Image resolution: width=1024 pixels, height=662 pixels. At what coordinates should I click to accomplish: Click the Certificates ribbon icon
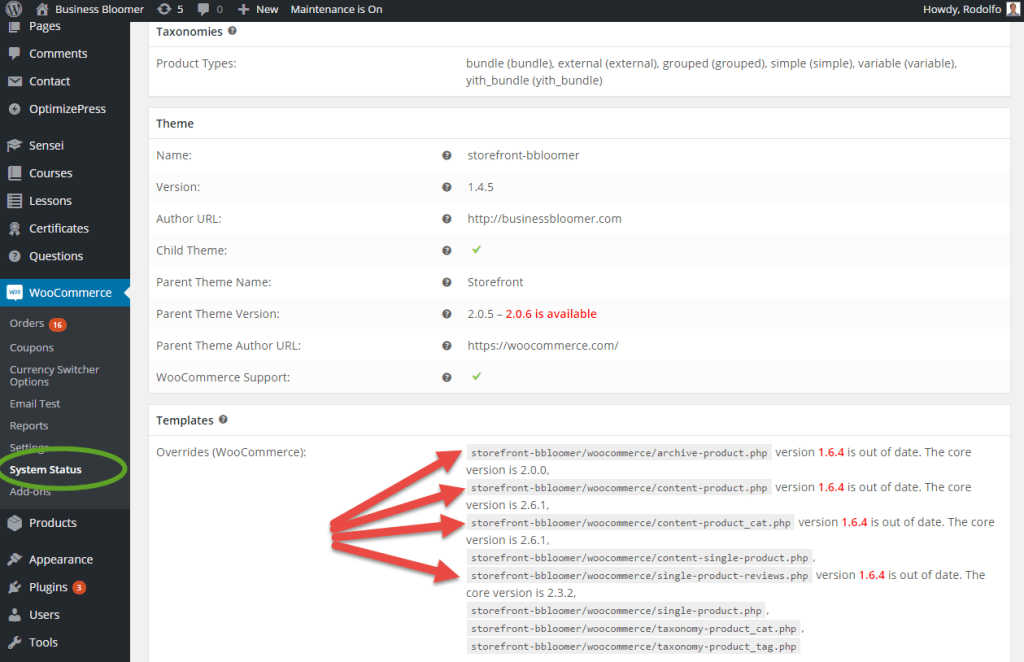click(14, 229)
